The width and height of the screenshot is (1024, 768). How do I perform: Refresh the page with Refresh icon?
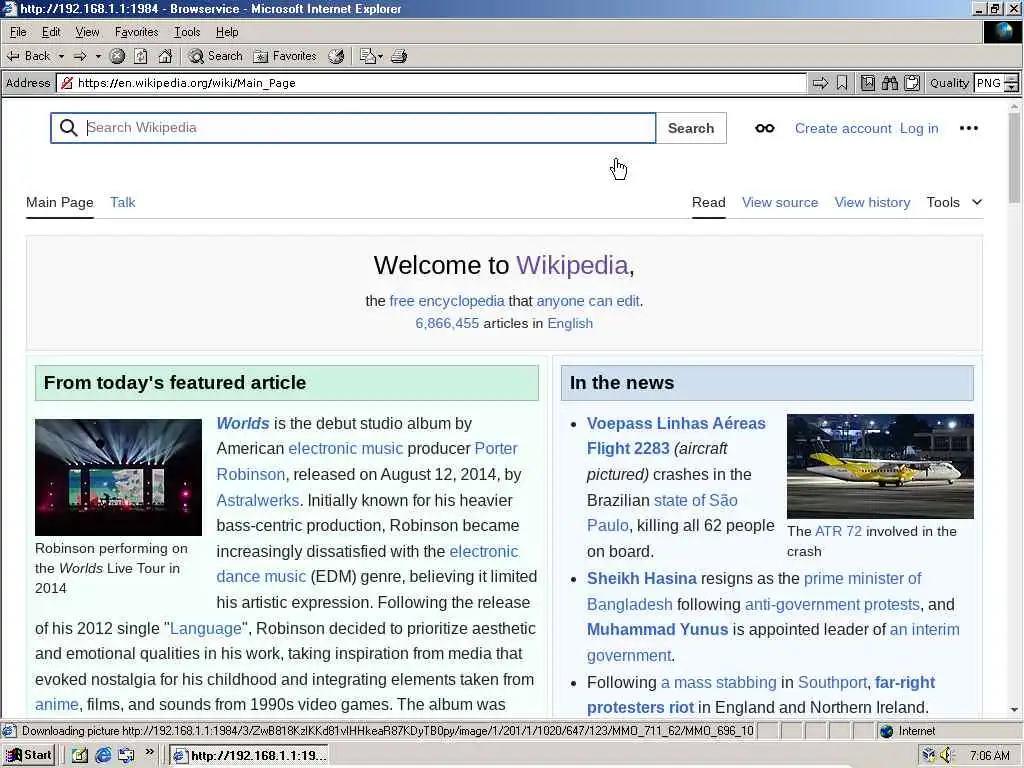(x=141, y=56)
